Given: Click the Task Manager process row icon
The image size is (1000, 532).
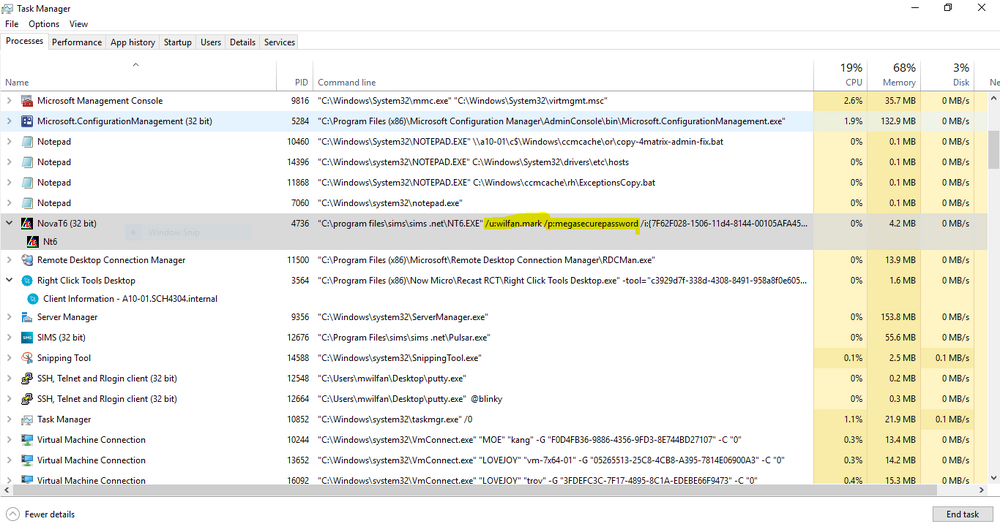Looking at the screenshot, I should coord(27,419).
